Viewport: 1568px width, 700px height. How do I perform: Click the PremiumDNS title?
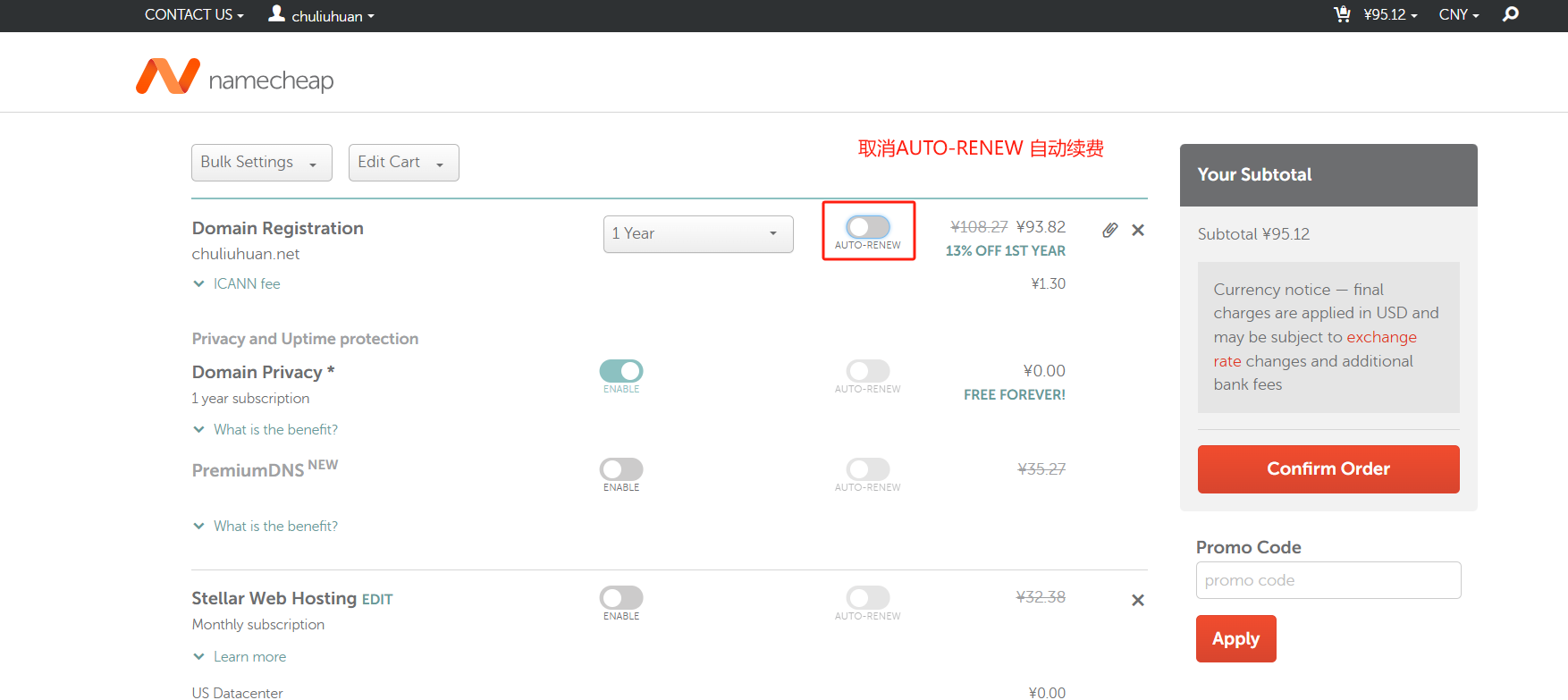(x=248, y=470)
